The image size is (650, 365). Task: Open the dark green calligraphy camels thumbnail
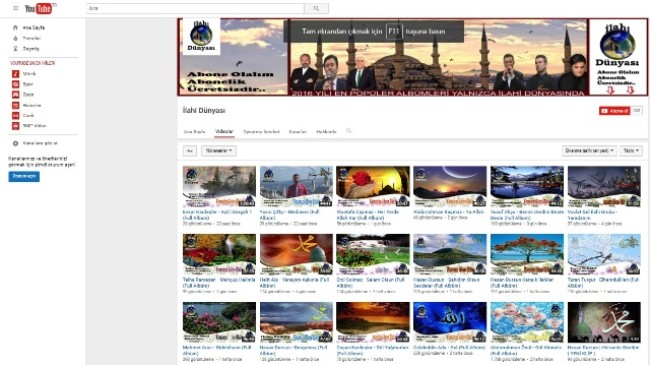tap(604, 322)
